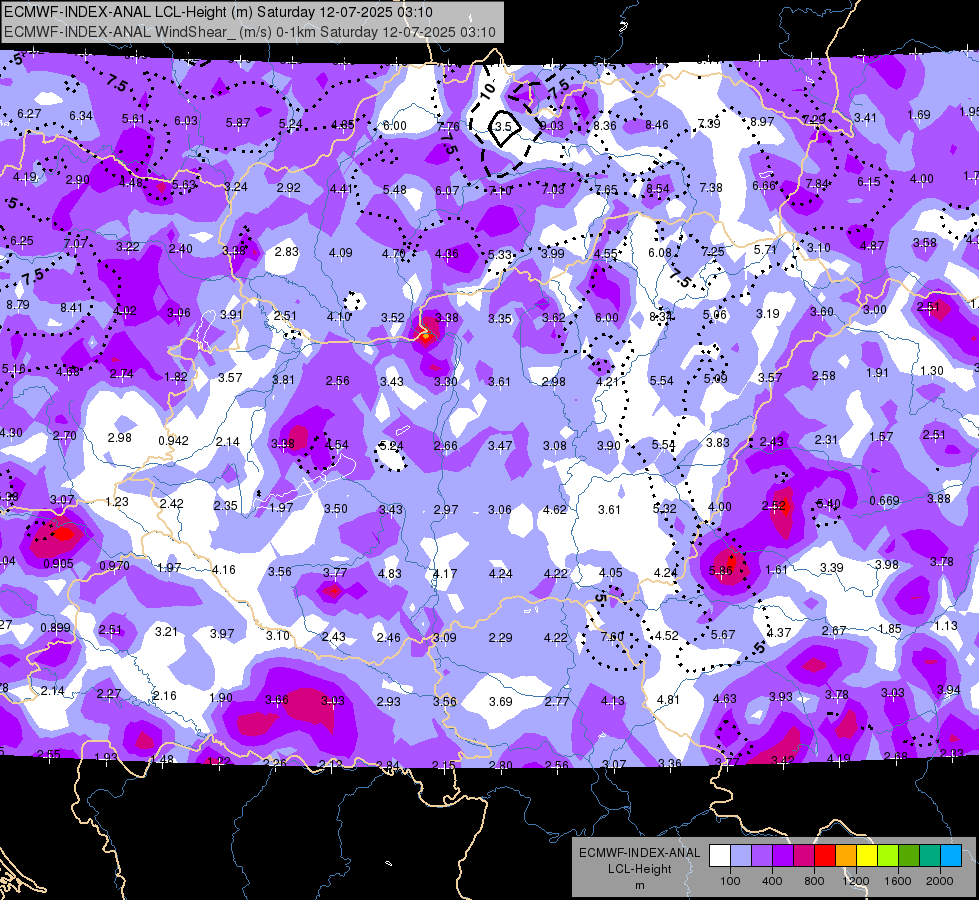Select the sky blue legend swatch
The width and height of the screenshot is (979, 900).
(x=951, y=855)
